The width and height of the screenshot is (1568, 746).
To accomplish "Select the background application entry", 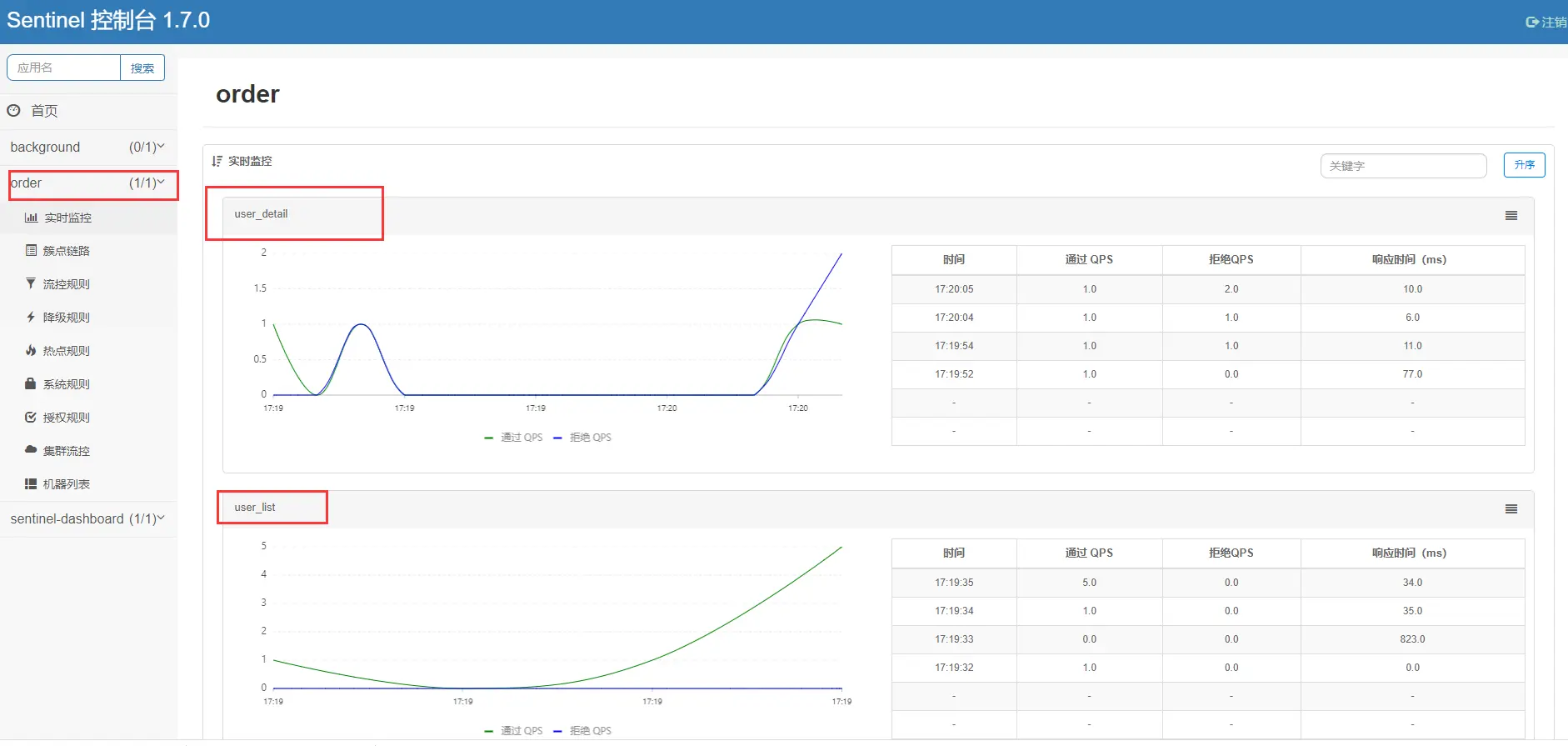I will (88, 147).
